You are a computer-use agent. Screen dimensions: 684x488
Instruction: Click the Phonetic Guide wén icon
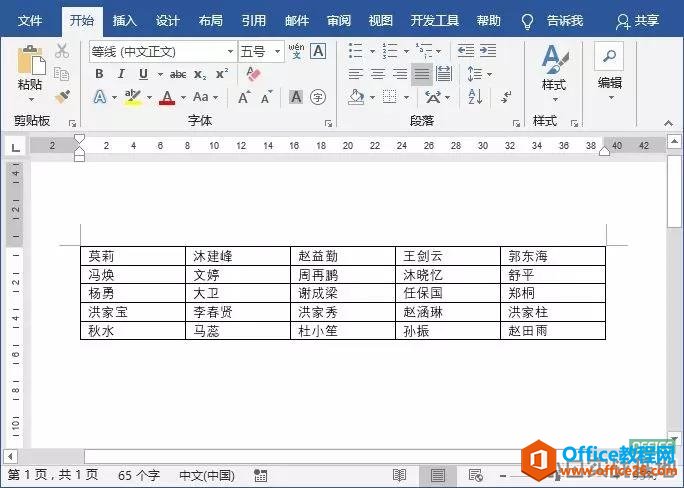[x=297, y=51]
